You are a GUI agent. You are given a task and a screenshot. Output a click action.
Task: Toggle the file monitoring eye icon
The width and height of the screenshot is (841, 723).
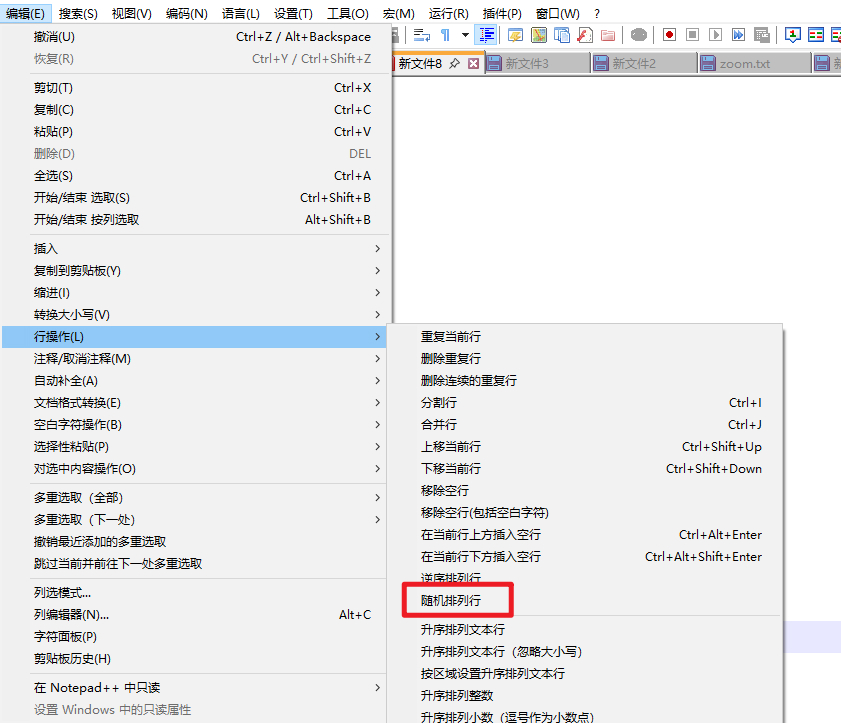point(638,35)
